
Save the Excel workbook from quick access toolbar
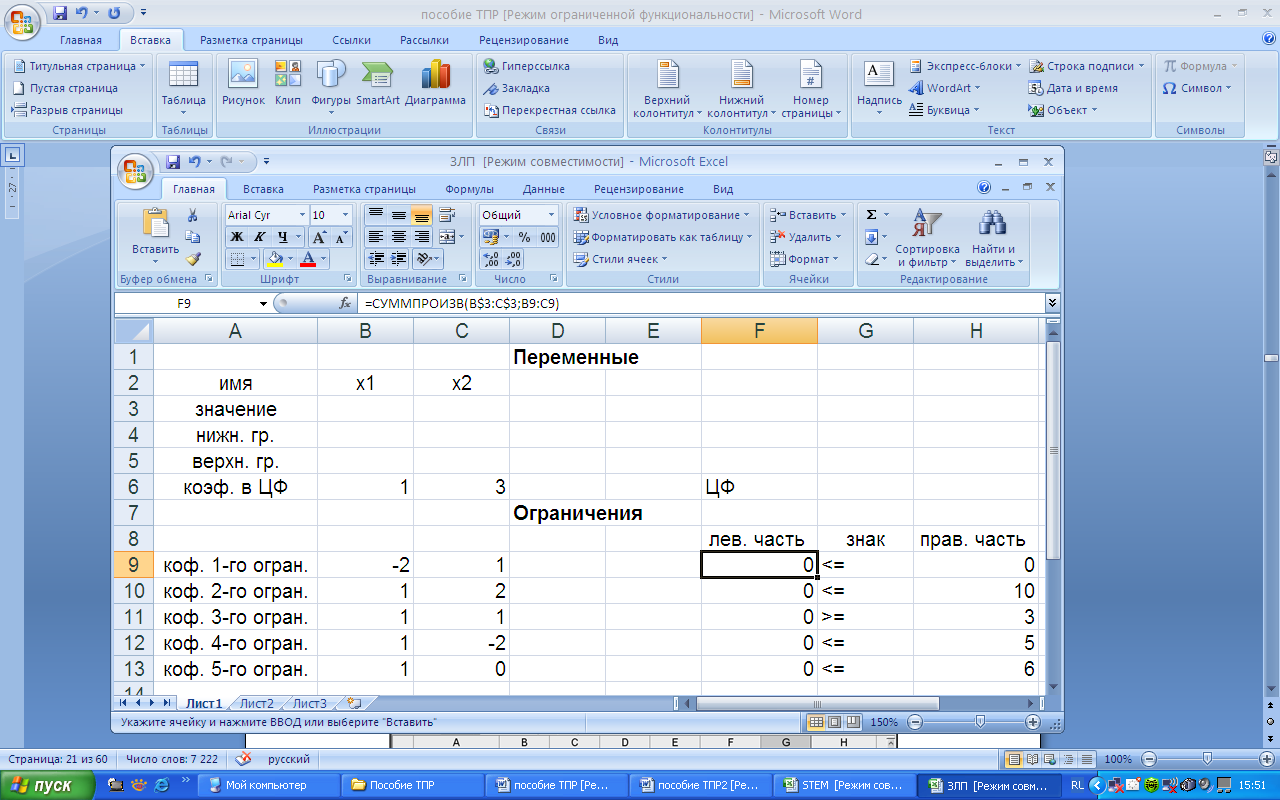point(173,161)
